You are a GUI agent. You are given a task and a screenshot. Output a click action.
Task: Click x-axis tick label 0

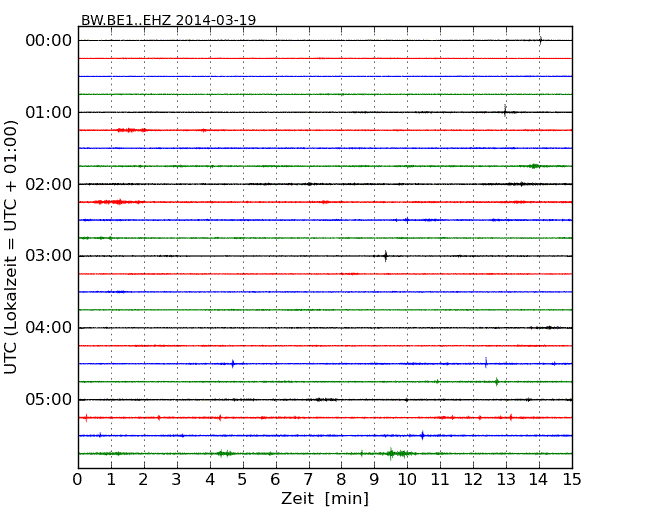click(x=78, y=479)
